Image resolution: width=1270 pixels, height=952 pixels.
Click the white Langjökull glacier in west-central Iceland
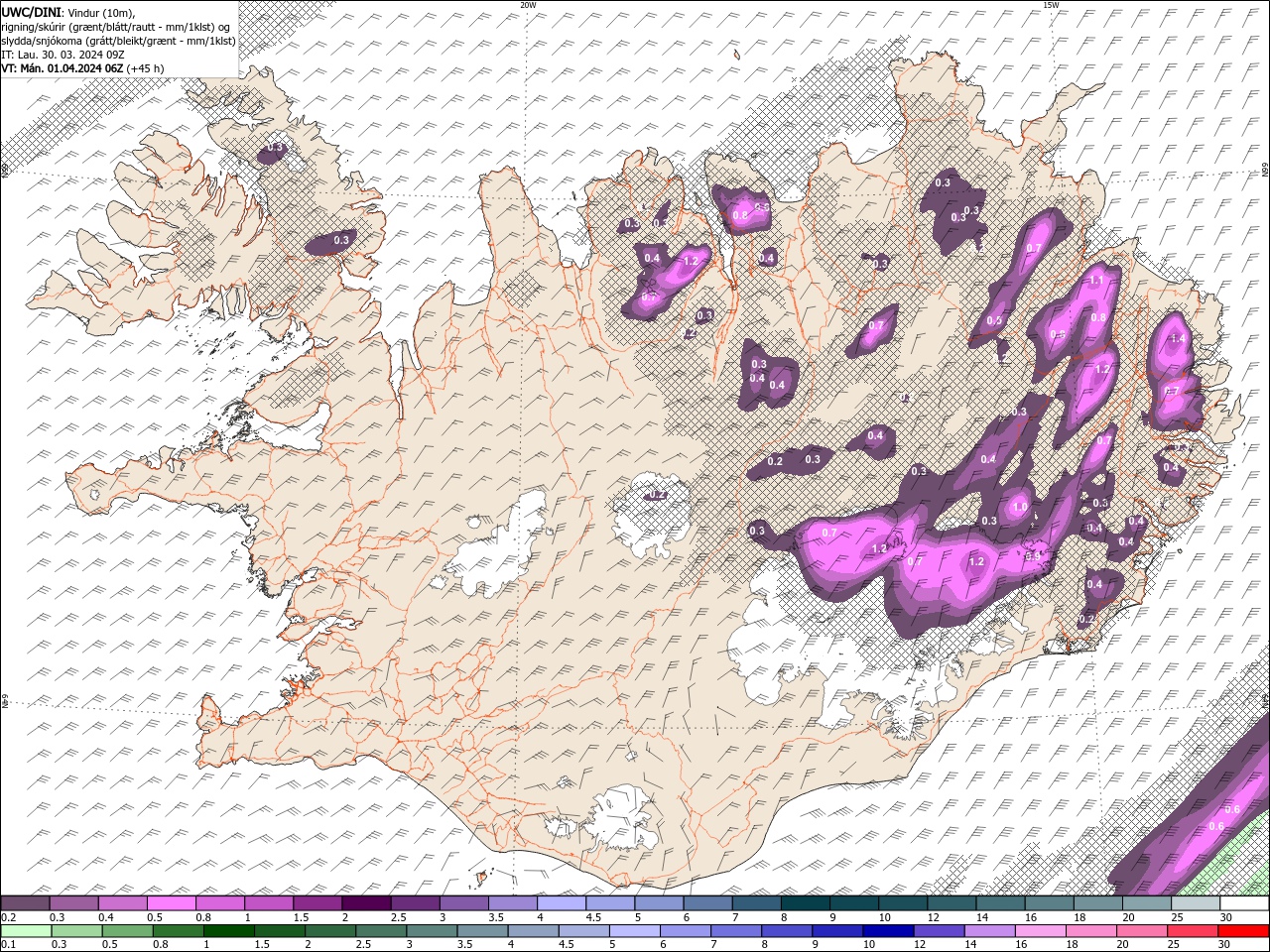pos(501,545)
